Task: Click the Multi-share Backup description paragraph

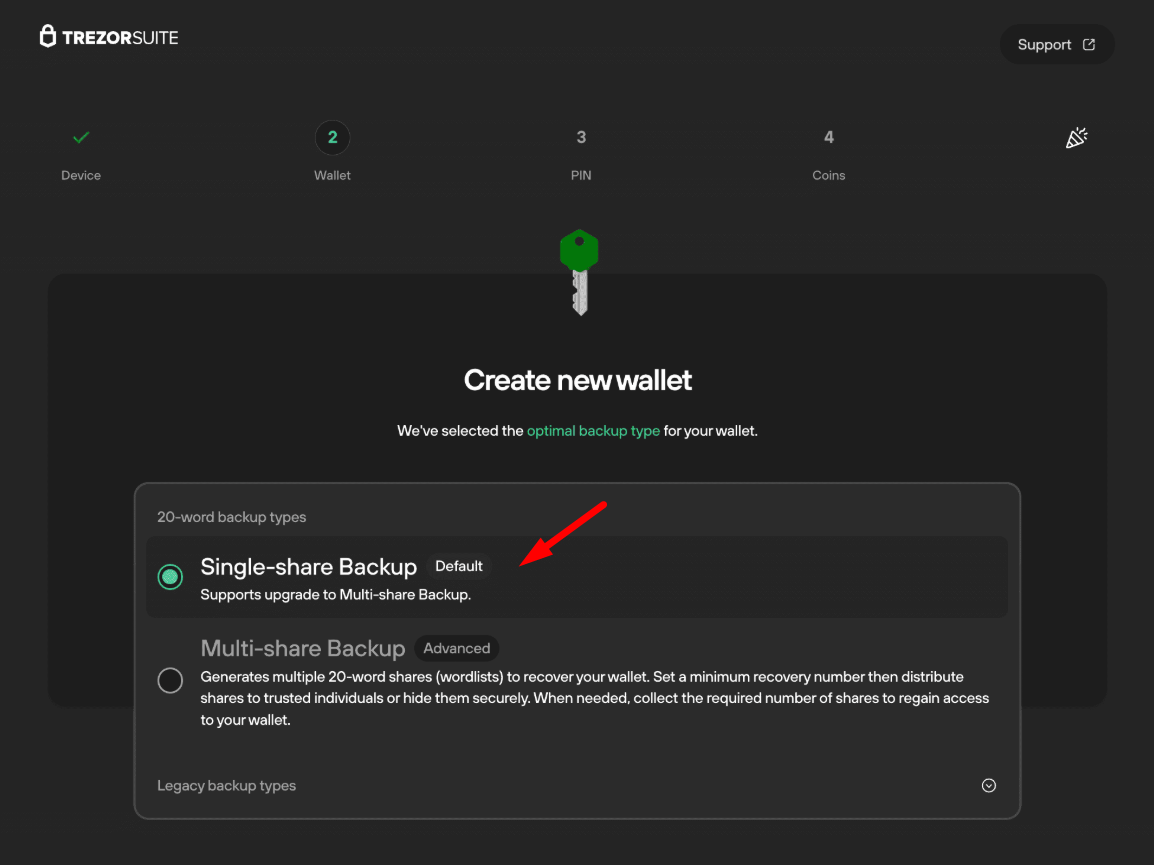Action: pos(595,698)
